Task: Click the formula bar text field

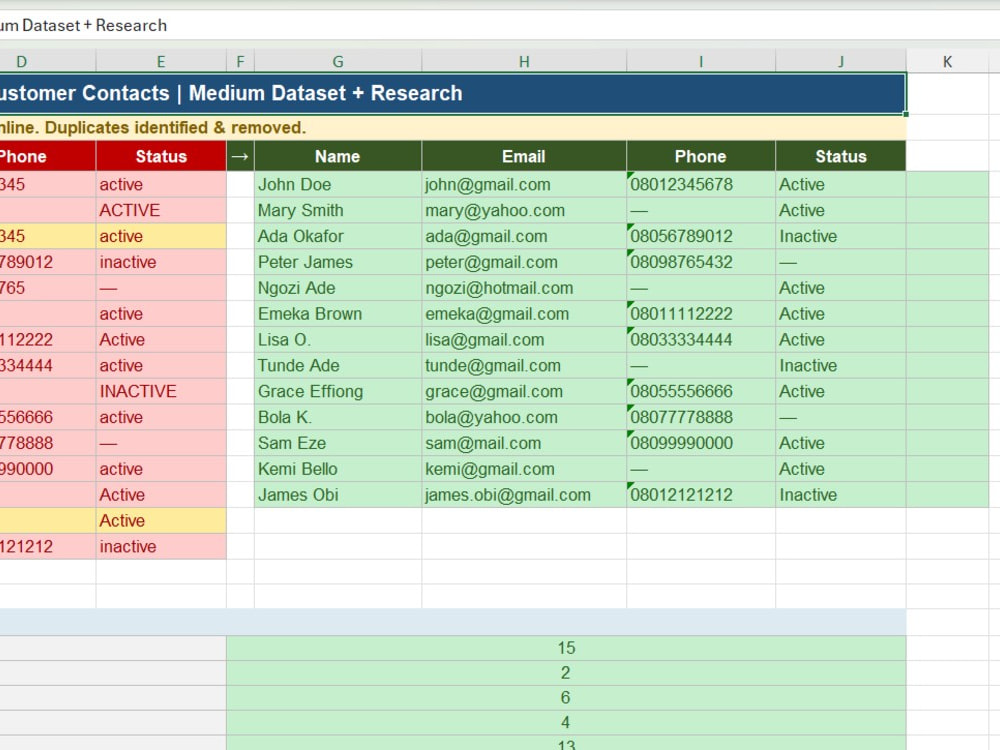Action: (x=500, y=26)
